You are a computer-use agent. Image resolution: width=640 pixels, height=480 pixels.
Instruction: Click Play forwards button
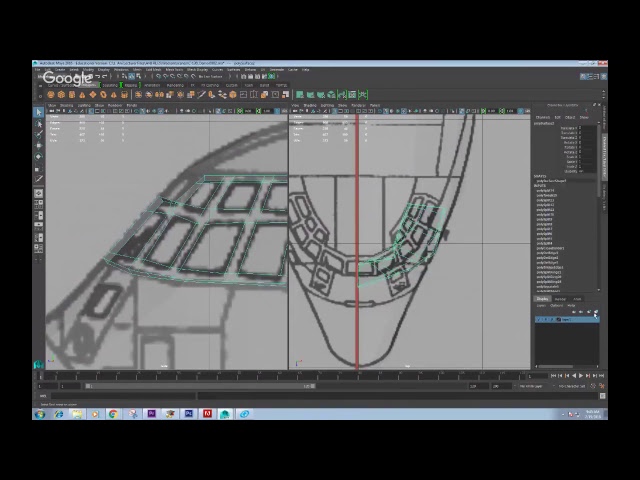click(581, 376)
